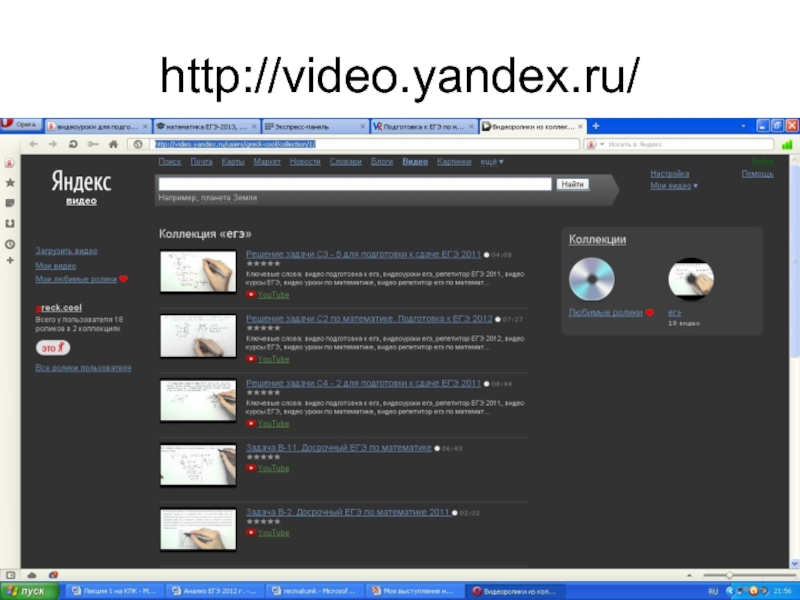The image size is (800, 600).
Task: Adjust the zoom slider in status bar
Action: pyautogui.click(x=730, y=575)
